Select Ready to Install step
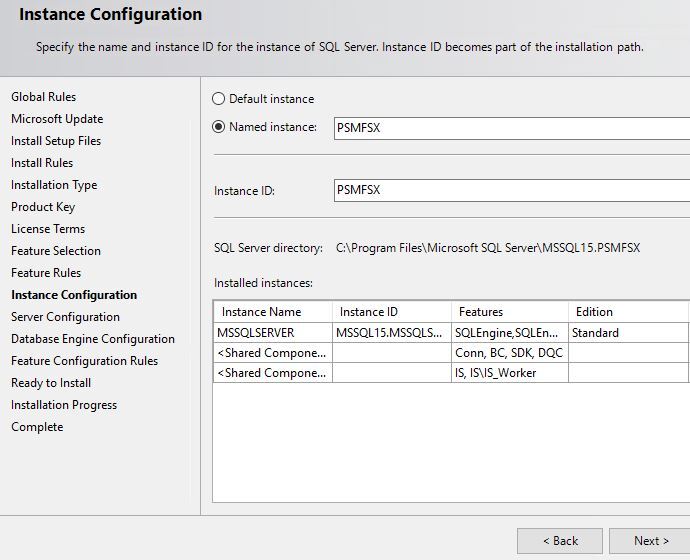This screenshot has width=690, height=560. (x=51, y=383)
